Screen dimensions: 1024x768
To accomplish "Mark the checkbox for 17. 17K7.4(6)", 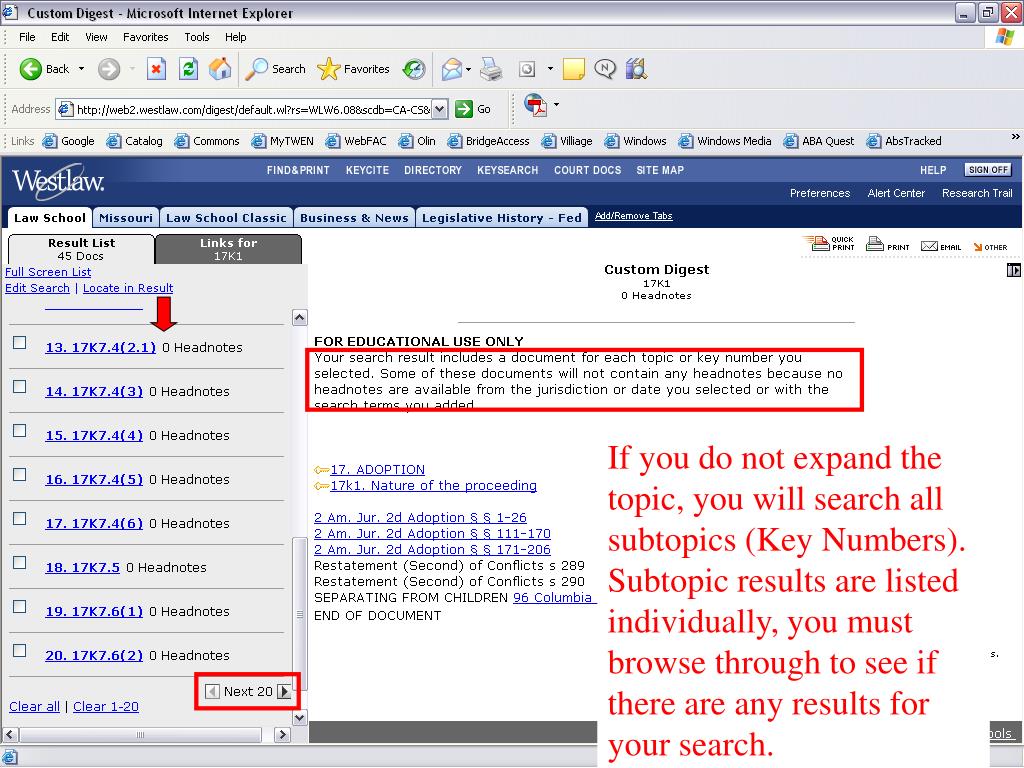I will click(20, 519).
